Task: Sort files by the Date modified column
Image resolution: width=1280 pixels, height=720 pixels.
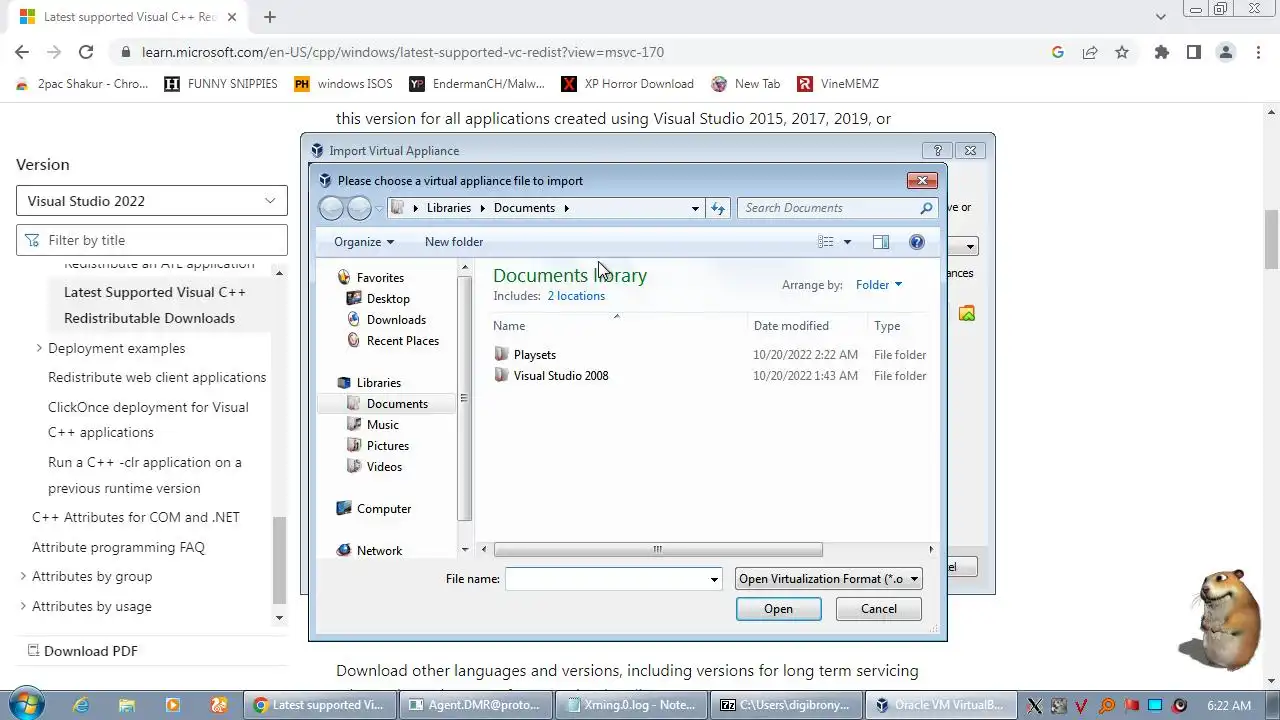Action: [x=791, y=326]
